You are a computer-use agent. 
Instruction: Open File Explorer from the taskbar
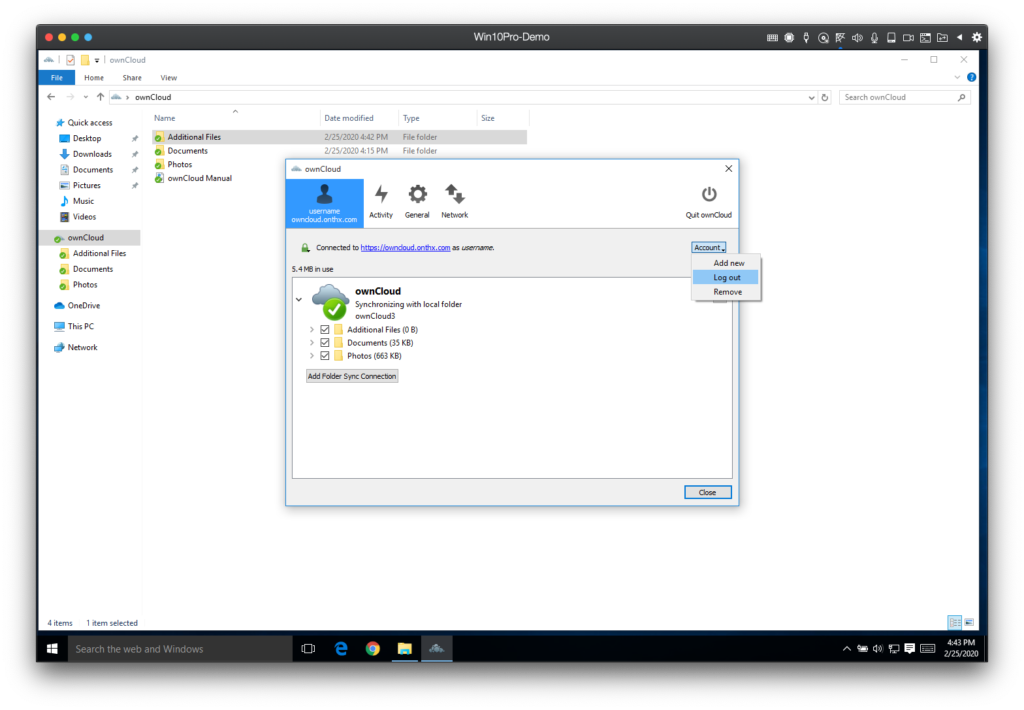tap(405, 649)
